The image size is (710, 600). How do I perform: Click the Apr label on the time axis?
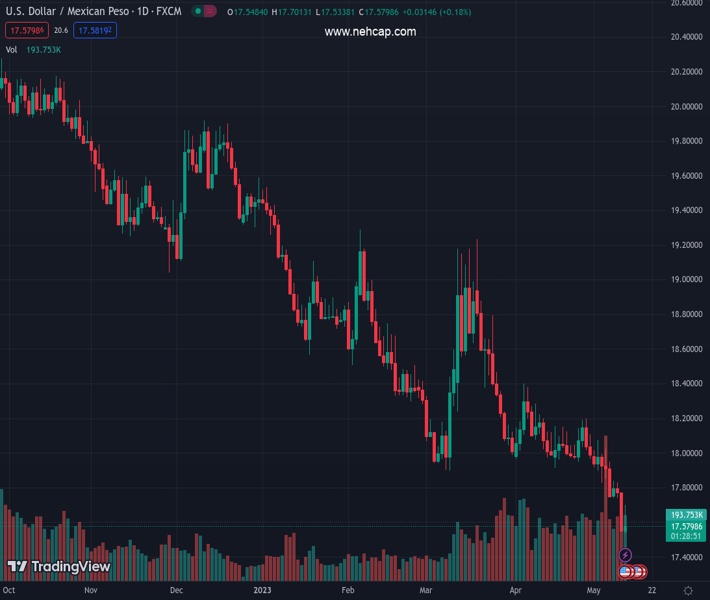pos(515,590)
